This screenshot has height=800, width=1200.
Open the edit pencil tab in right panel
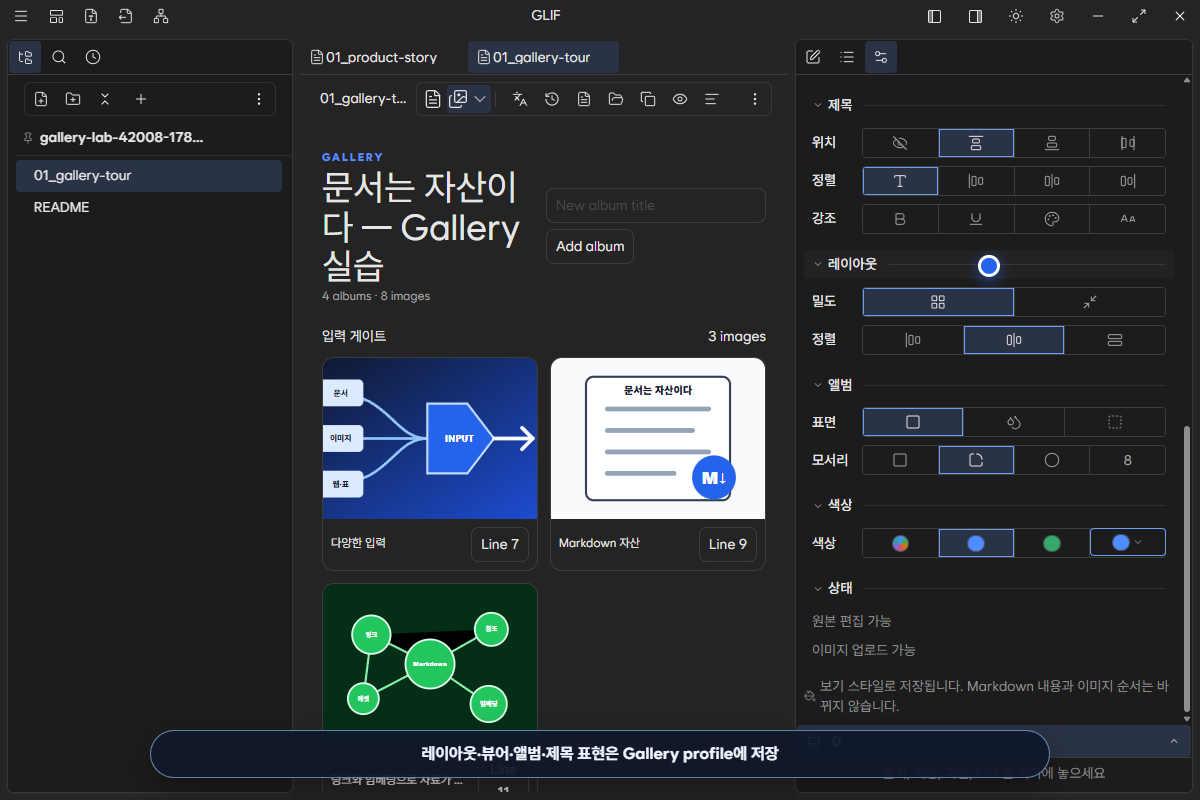click(813, 57)
